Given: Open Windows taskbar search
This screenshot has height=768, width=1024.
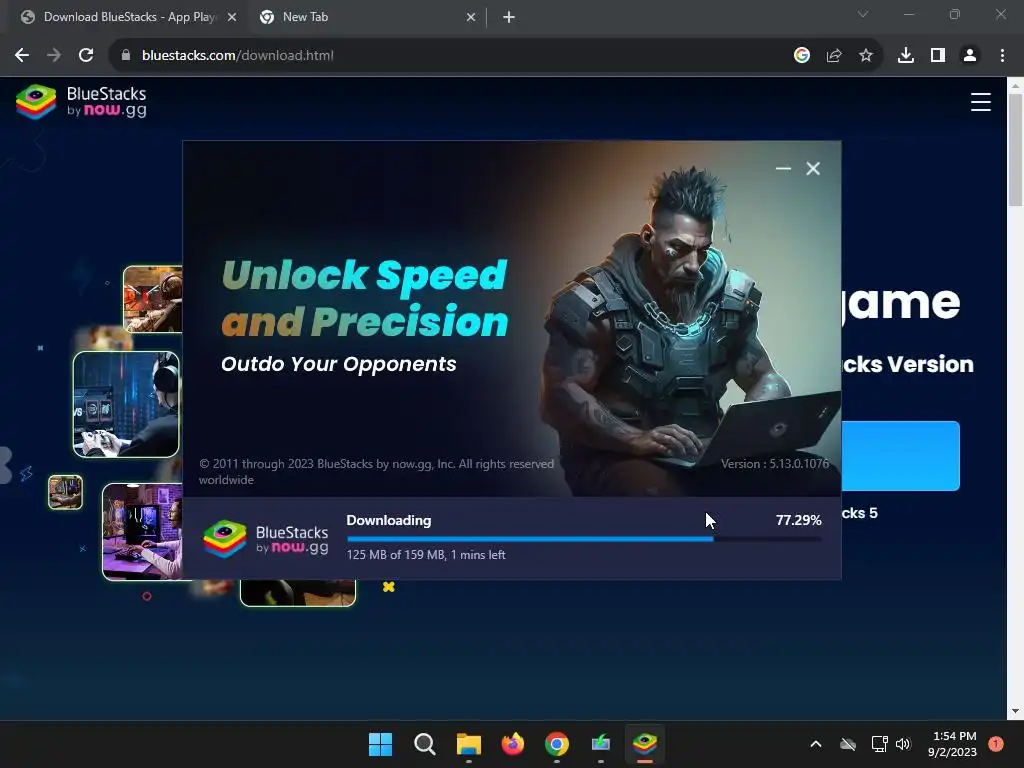Looking at the screenshot, I should [x=424, y=744].
